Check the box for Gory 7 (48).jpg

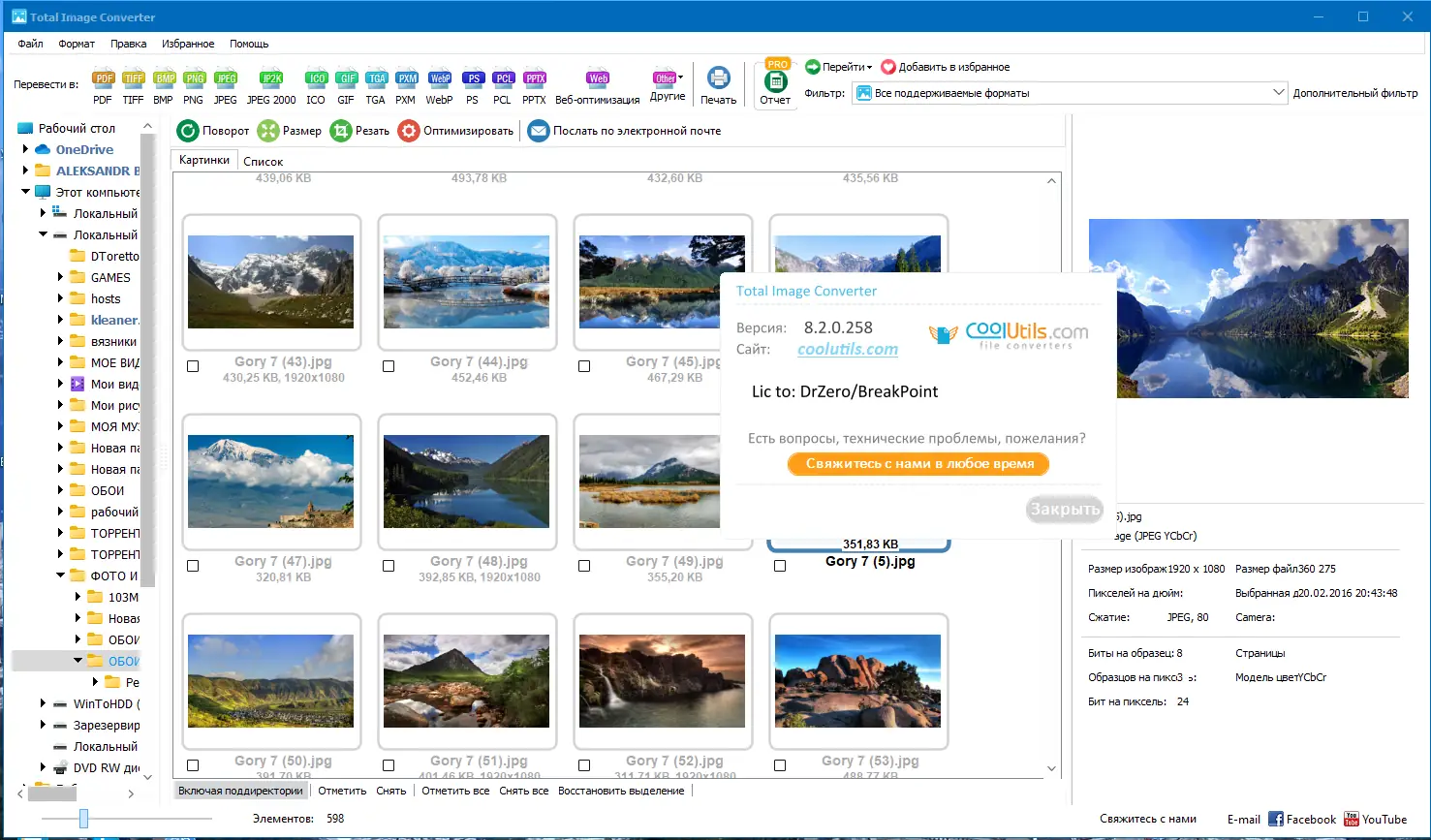pyautogui.click(x=389, y=566)
